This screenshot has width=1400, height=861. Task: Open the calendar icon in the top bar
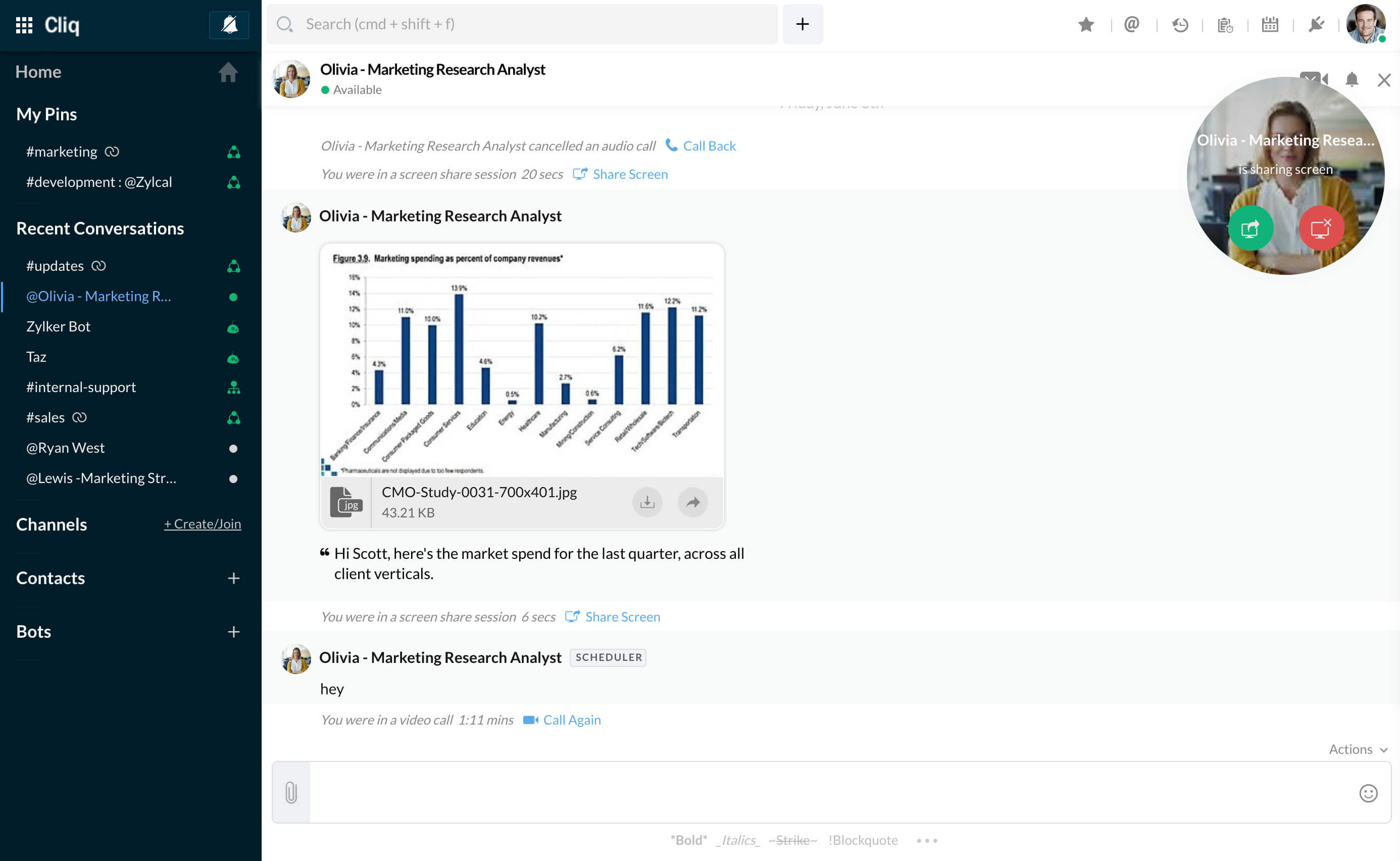pos(1270,24)
